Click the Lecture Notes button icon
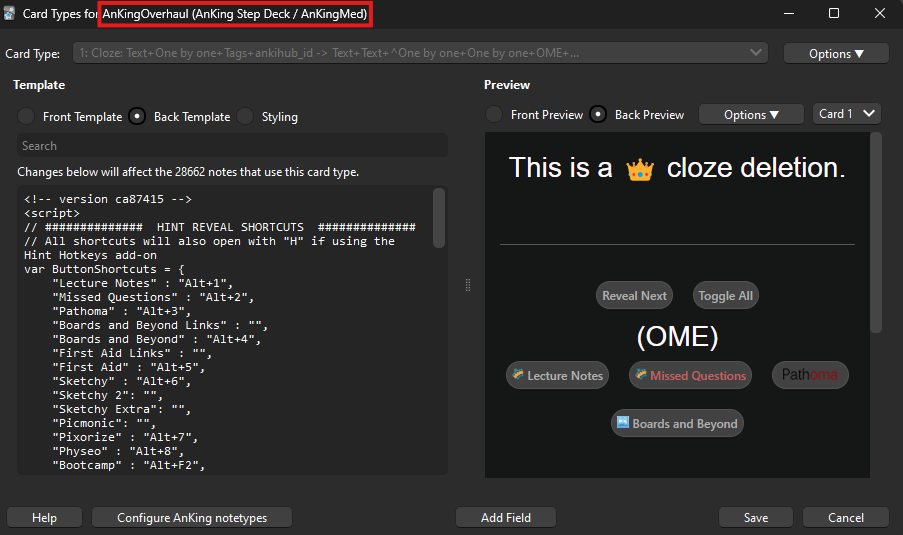This screenshot has width=903, height=535. (x=518, y=374)
